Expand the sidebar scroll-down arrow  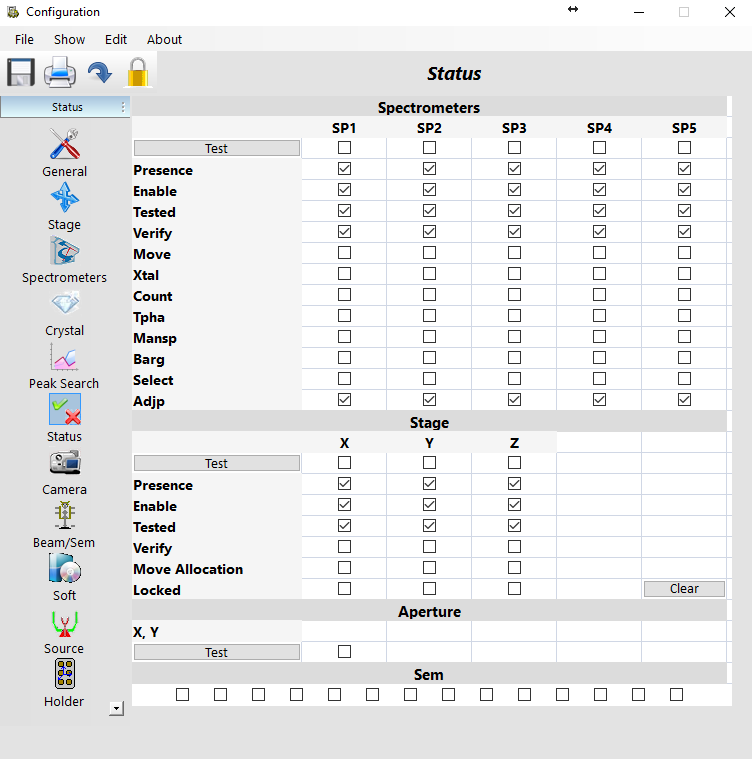(x=116, y=708)
